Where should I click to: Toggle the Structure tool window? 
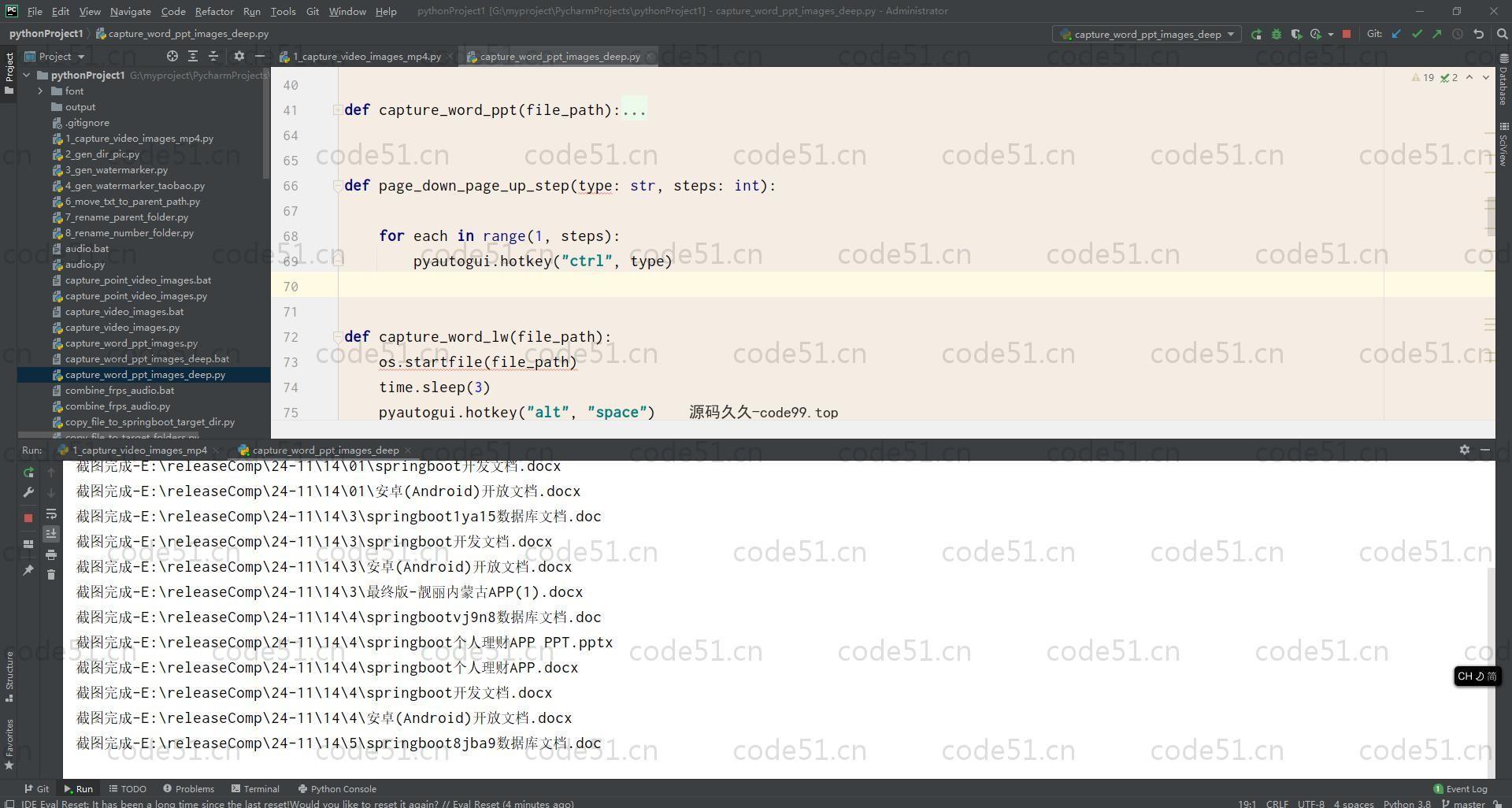[x=9, y=676]
